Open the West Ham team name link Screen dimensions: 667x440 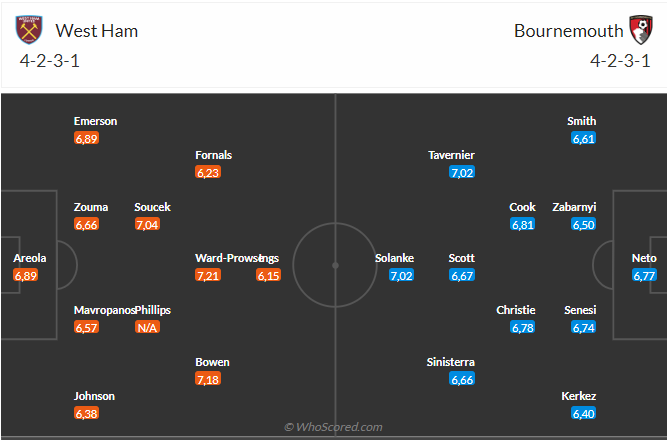pyautogui.click(x=97, y=31)
